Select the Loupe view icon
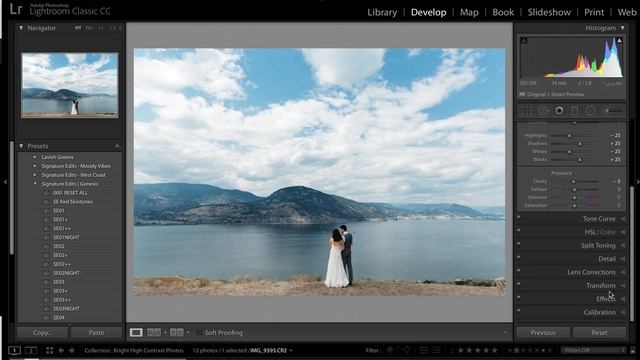Screen dimensions: 640x360 (x=136, y=333)
